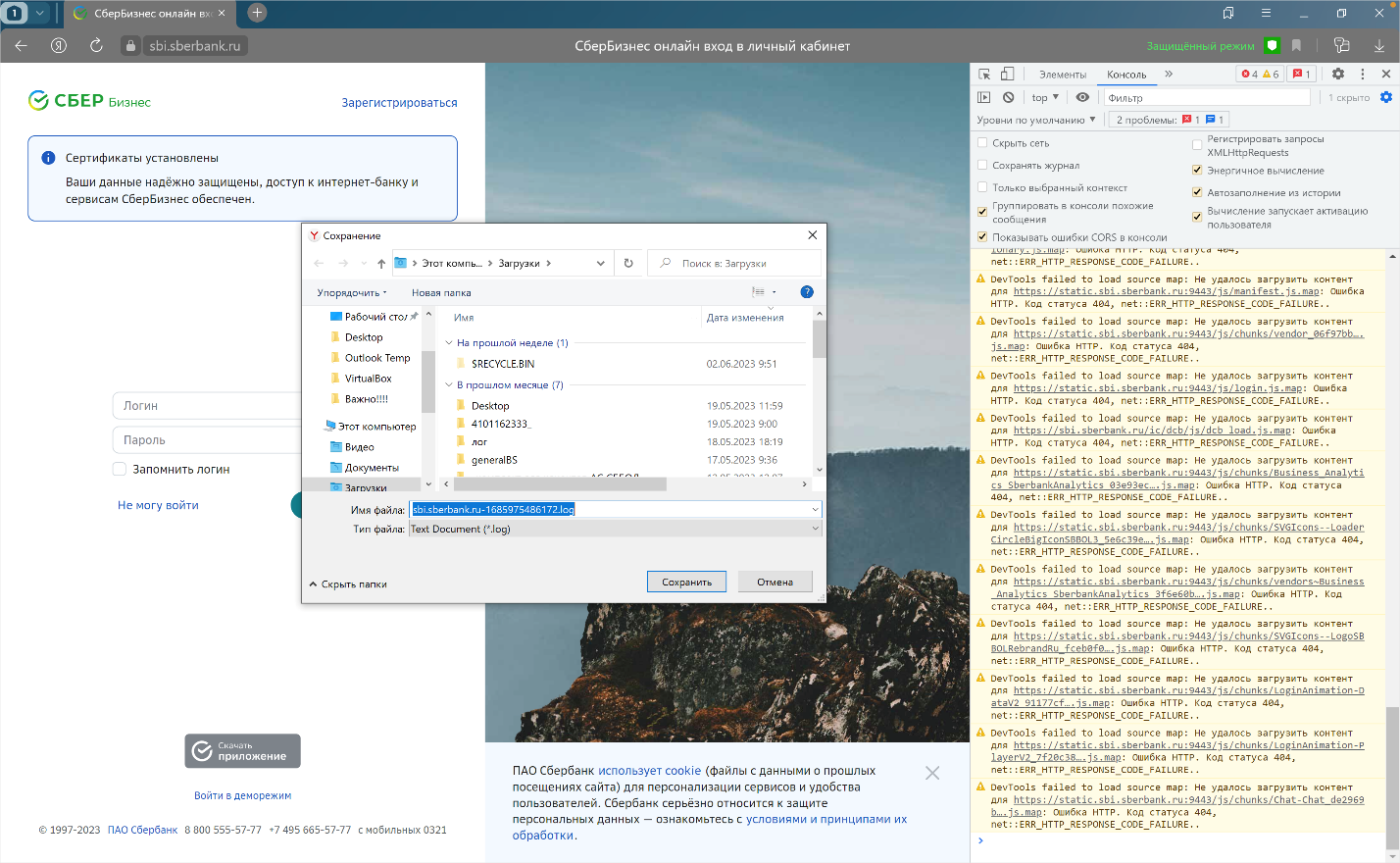This screenshot has height=863, width=1400.
Task: Click the site lock icon in address bar
Action: point(130,45)
